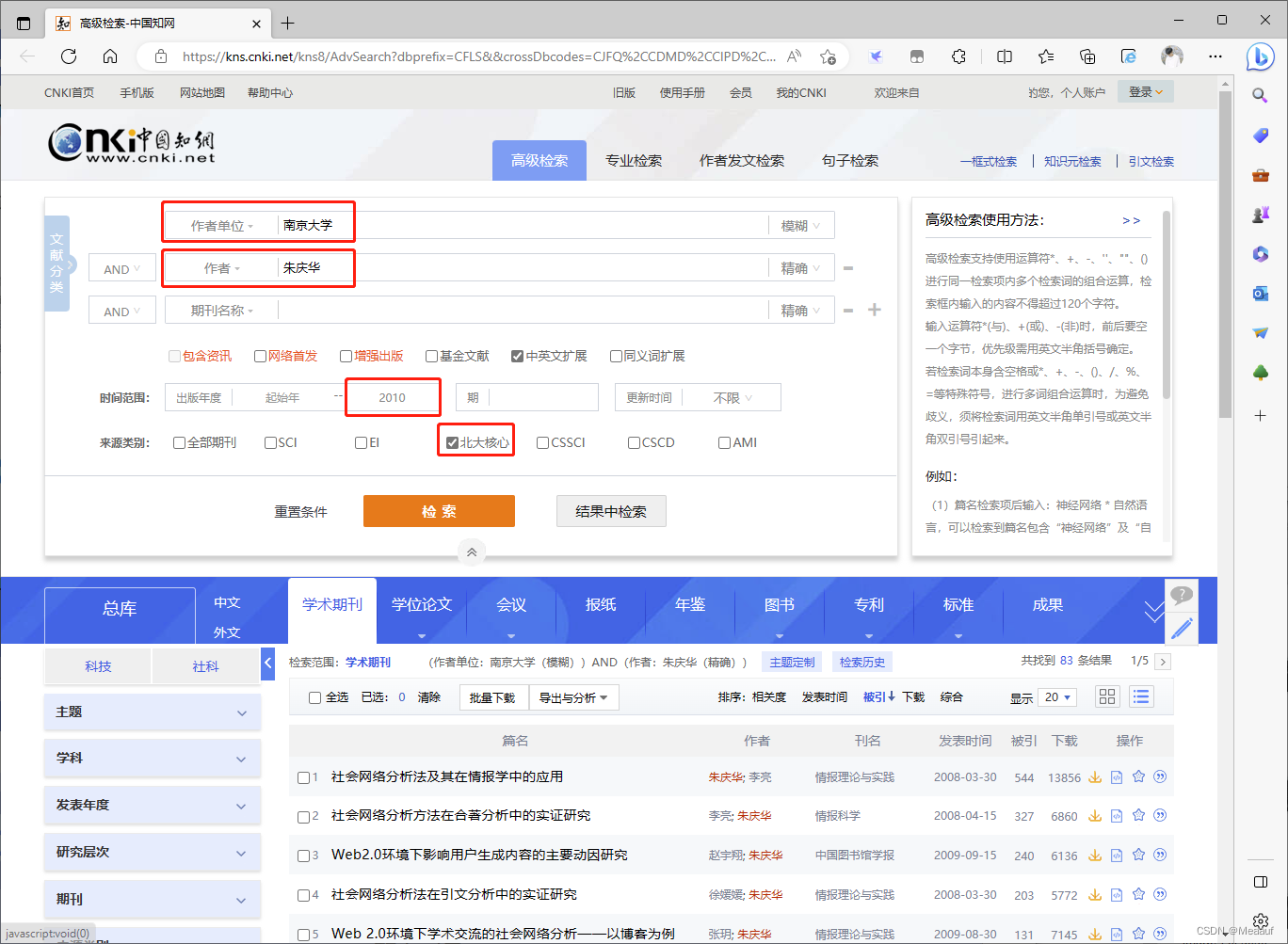Check 全部期刊 source category

pyautogui.click(x=179, y=442)
